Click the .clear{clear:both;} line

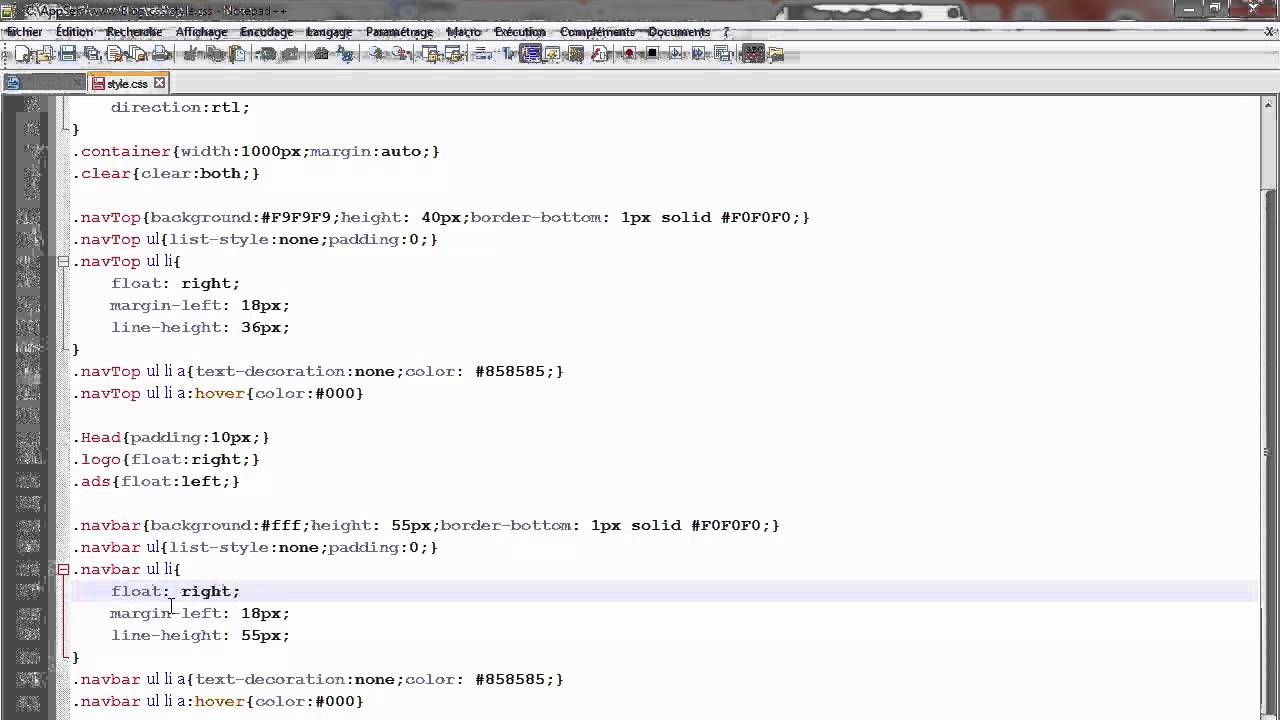(x=166, y=173)
